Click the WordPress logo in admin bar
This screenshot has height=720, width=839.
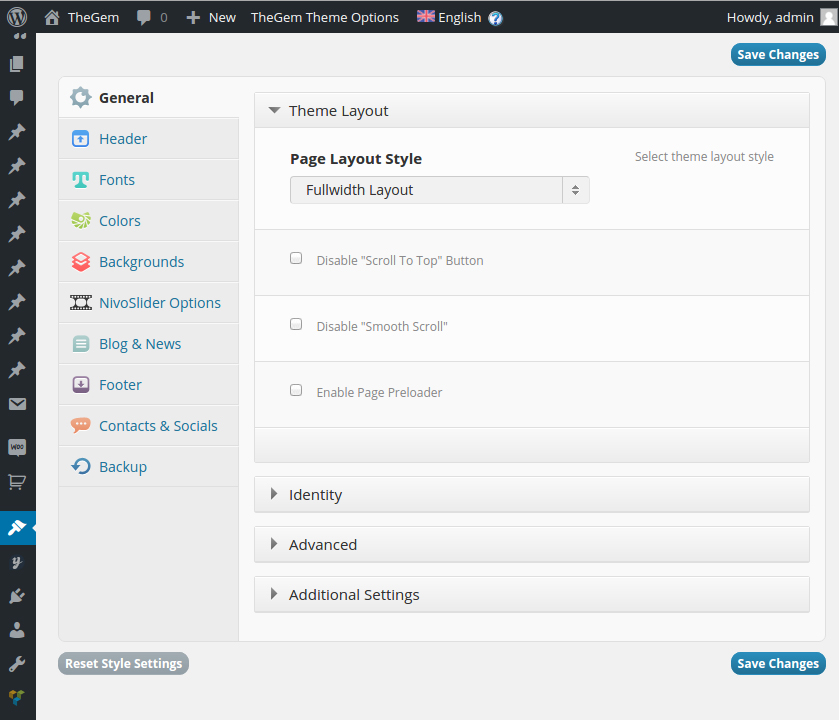pos(17,17)
